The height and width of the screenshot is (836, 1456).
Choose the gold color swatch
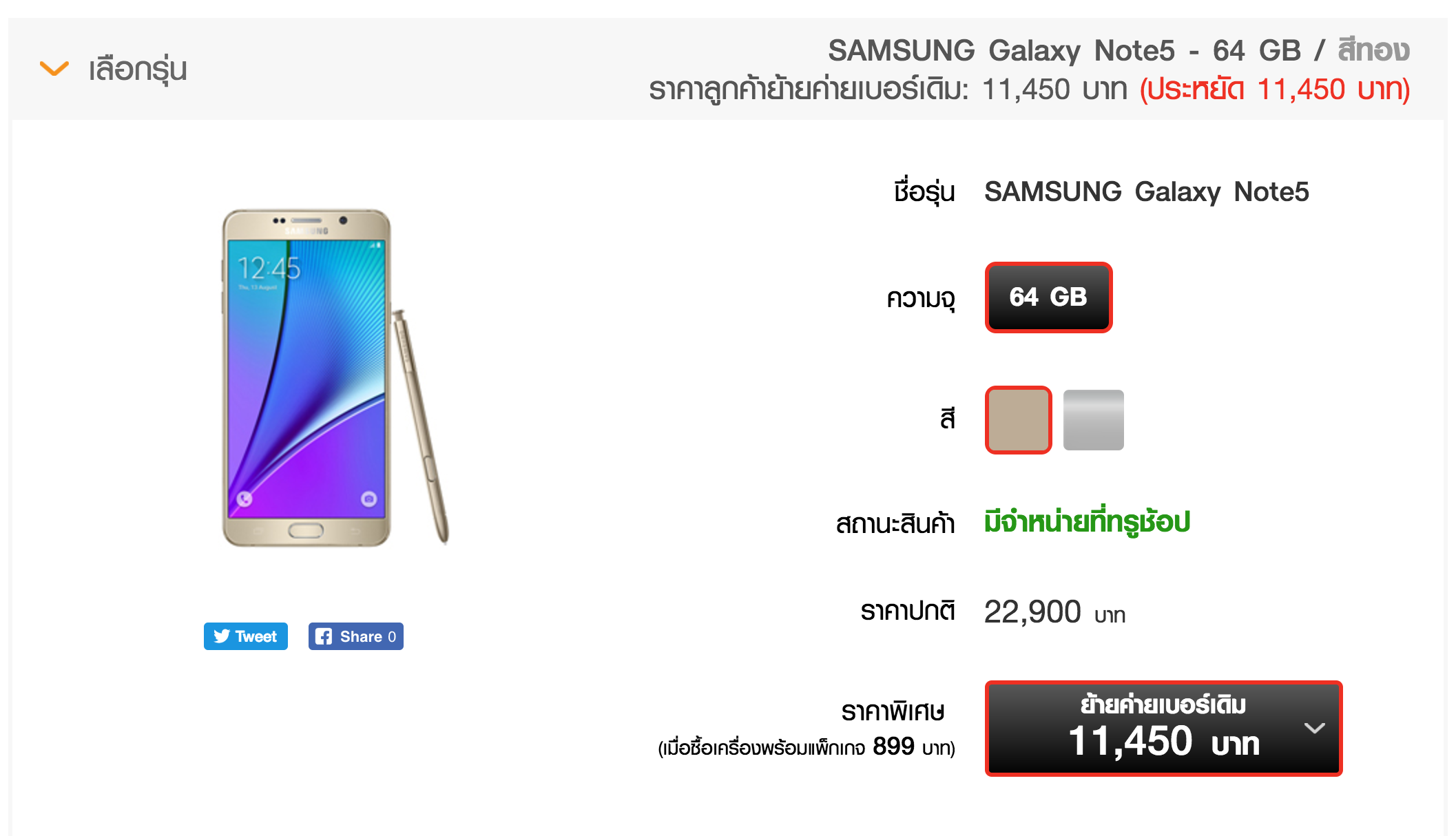1018,420
